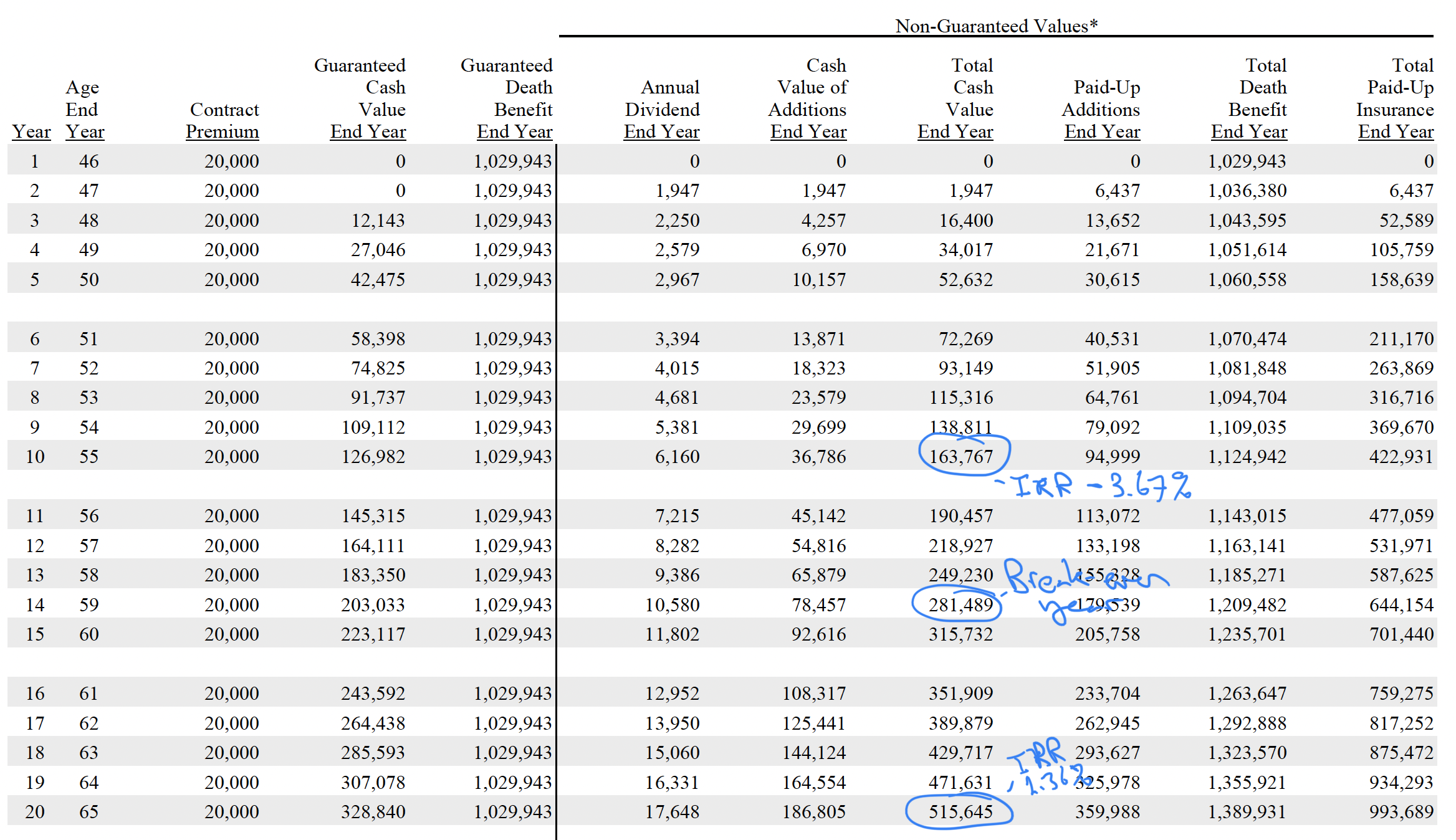Click the Annual Dividend End Year header
Viewport: 1456px width, 840px height.
(662, 109)
